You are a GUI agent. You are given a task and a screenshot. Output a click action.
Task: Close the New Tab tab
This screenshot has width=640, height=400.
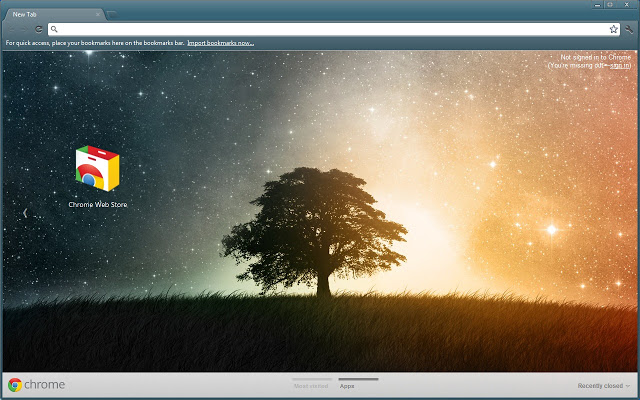pos(97,15)
